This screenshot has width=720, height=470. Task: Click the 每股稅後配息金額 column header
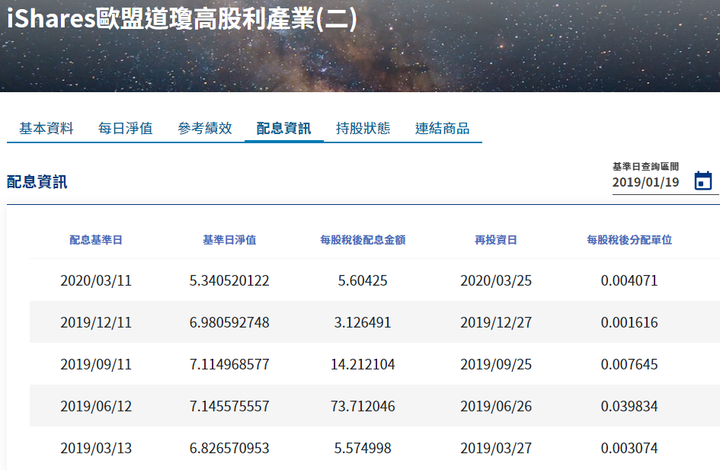click(x=363, y=240)
